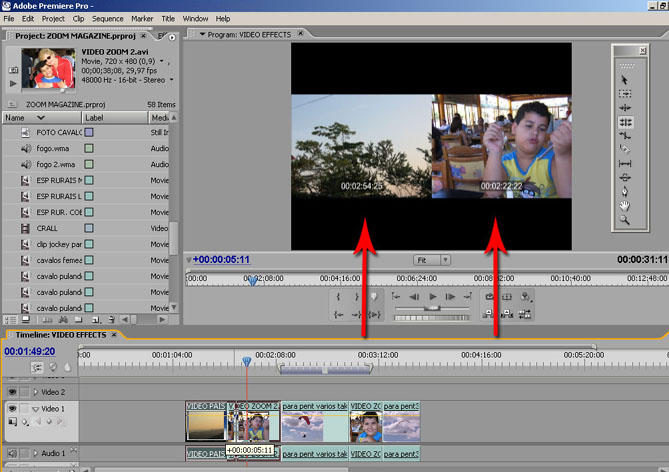The width and height of the screenshot is (669, 472).
Task: Select the Pen tool
Action: point(625,191)
